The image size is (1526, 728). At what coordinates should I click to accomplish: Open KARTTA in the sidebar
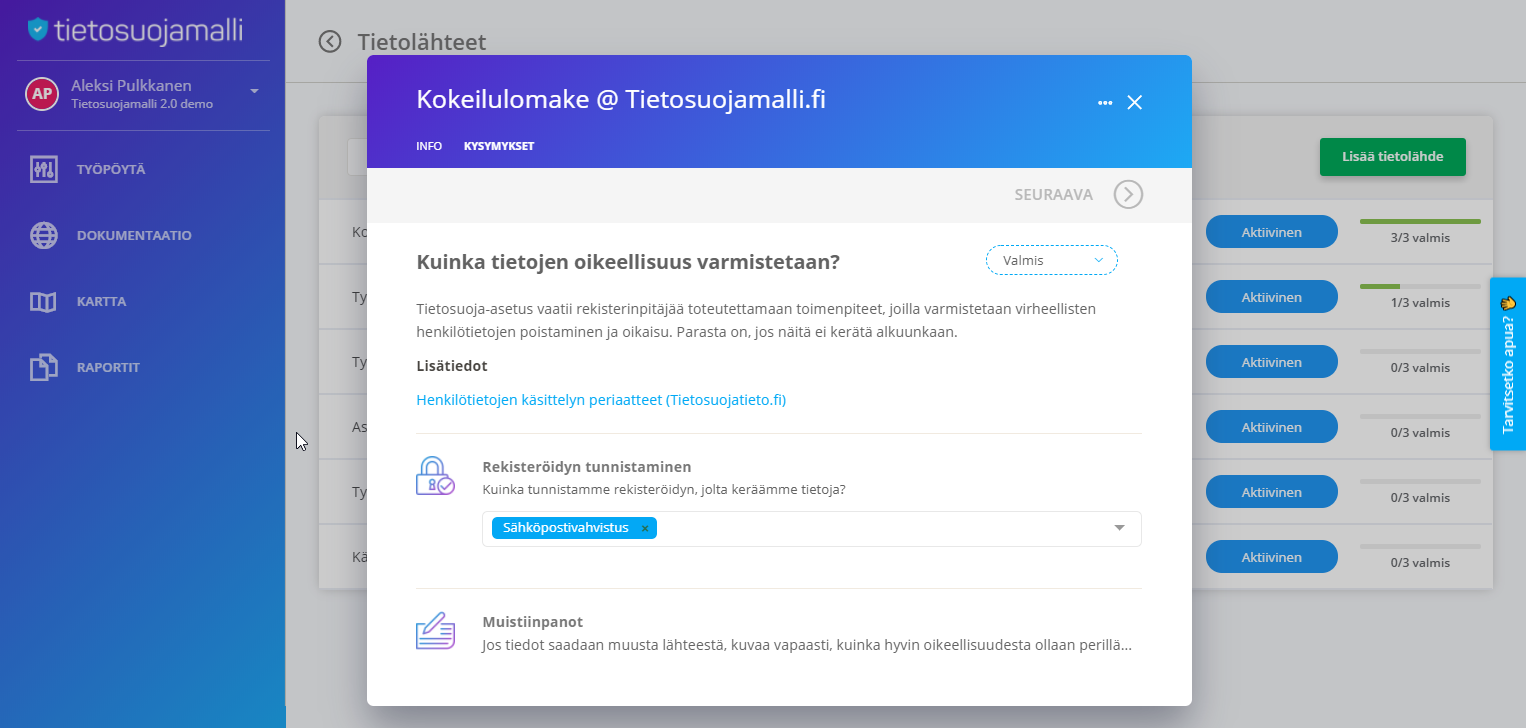[101, 301]
